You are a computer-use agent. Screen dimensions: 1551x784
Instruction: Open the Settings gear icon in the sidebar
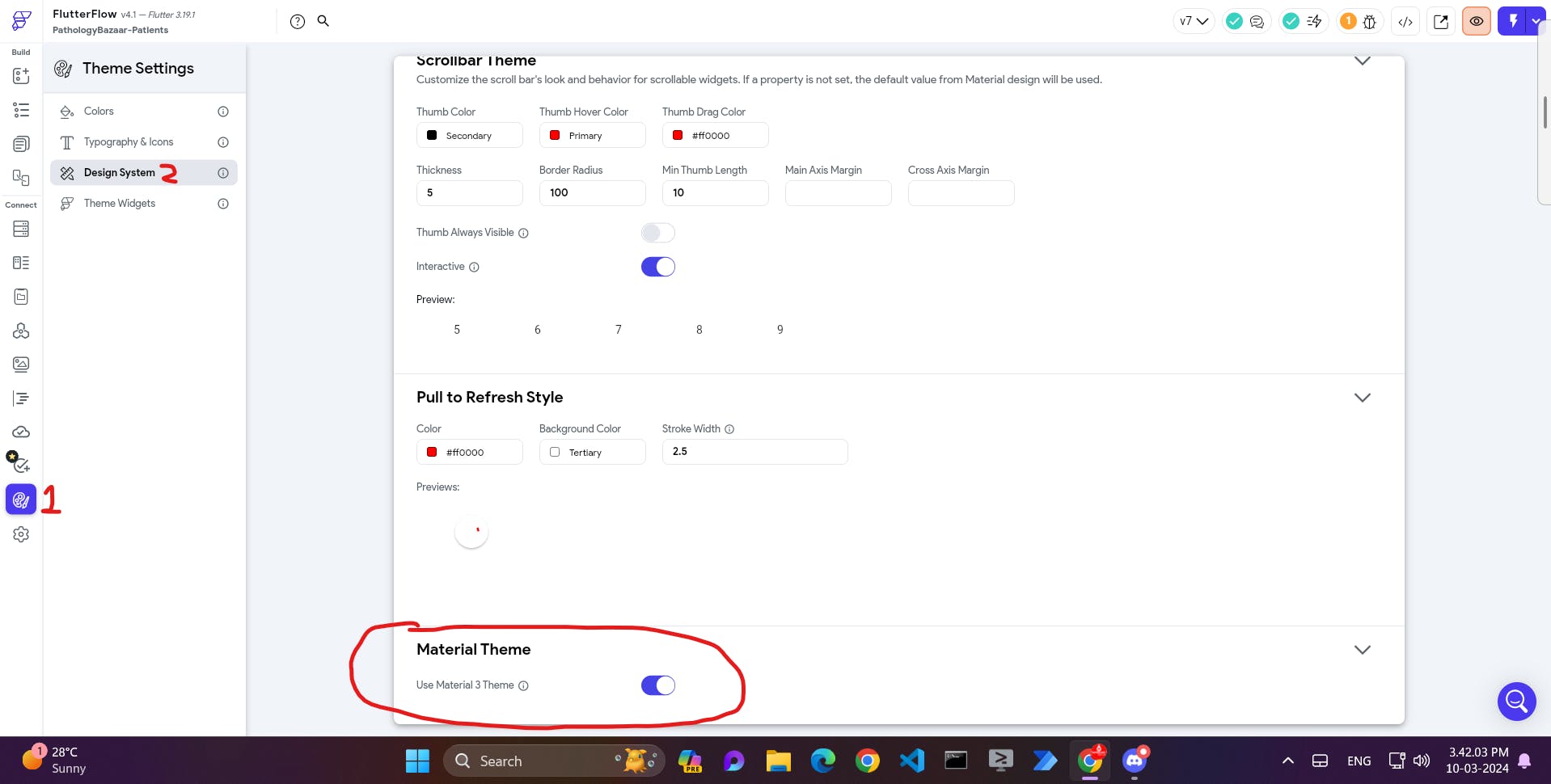21,534
